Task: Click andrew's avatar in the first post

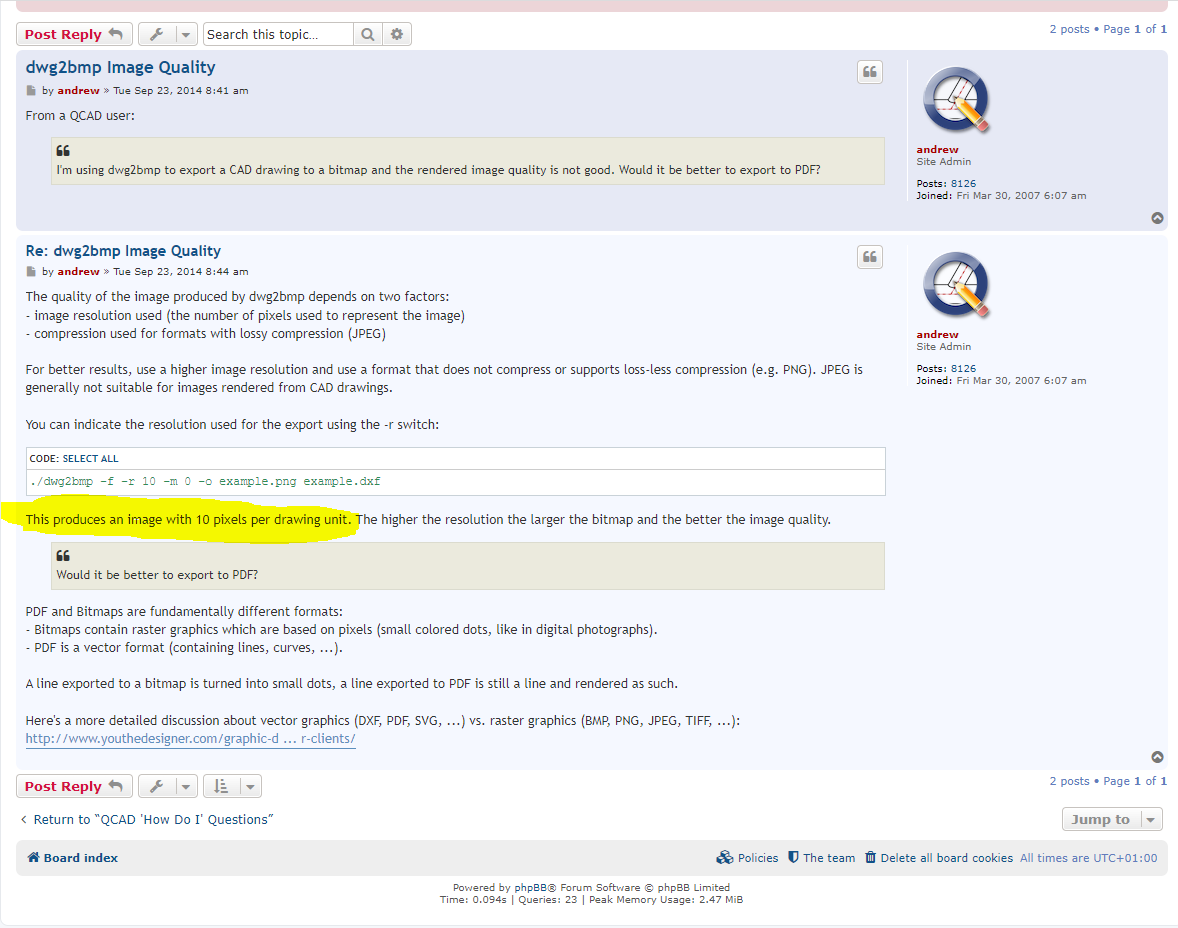Action: coord(956,100)
